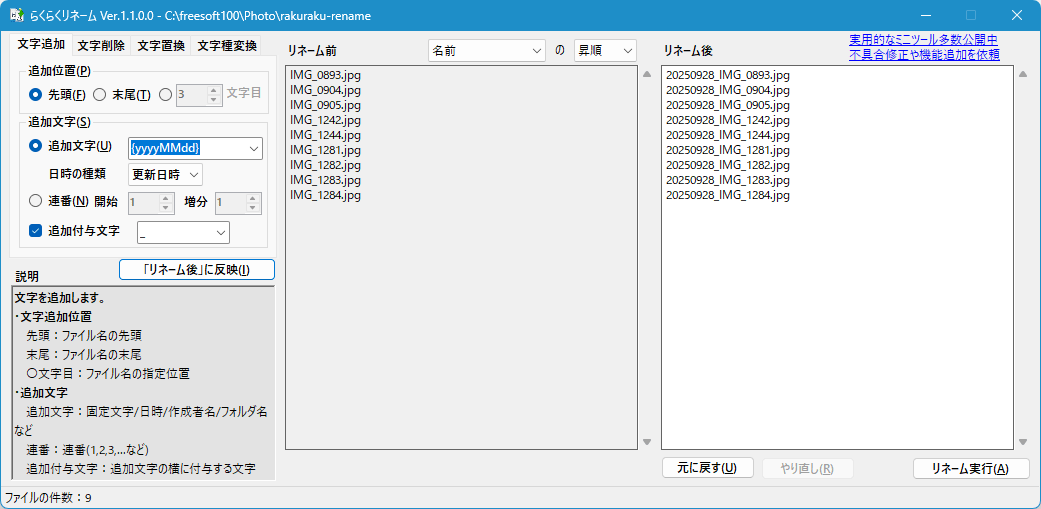Switch to the 文字削除 tab
Screen dimensions: 1041x509
click(102, 46)
